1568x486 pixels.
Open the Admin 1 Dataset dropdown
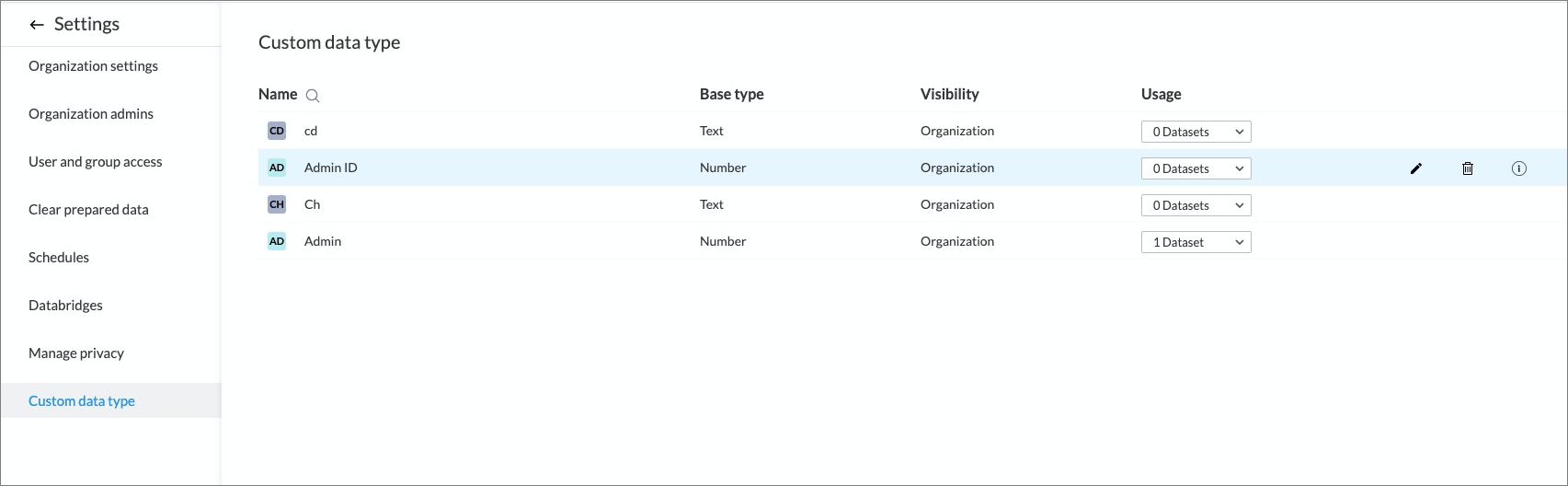(1196, 242)
